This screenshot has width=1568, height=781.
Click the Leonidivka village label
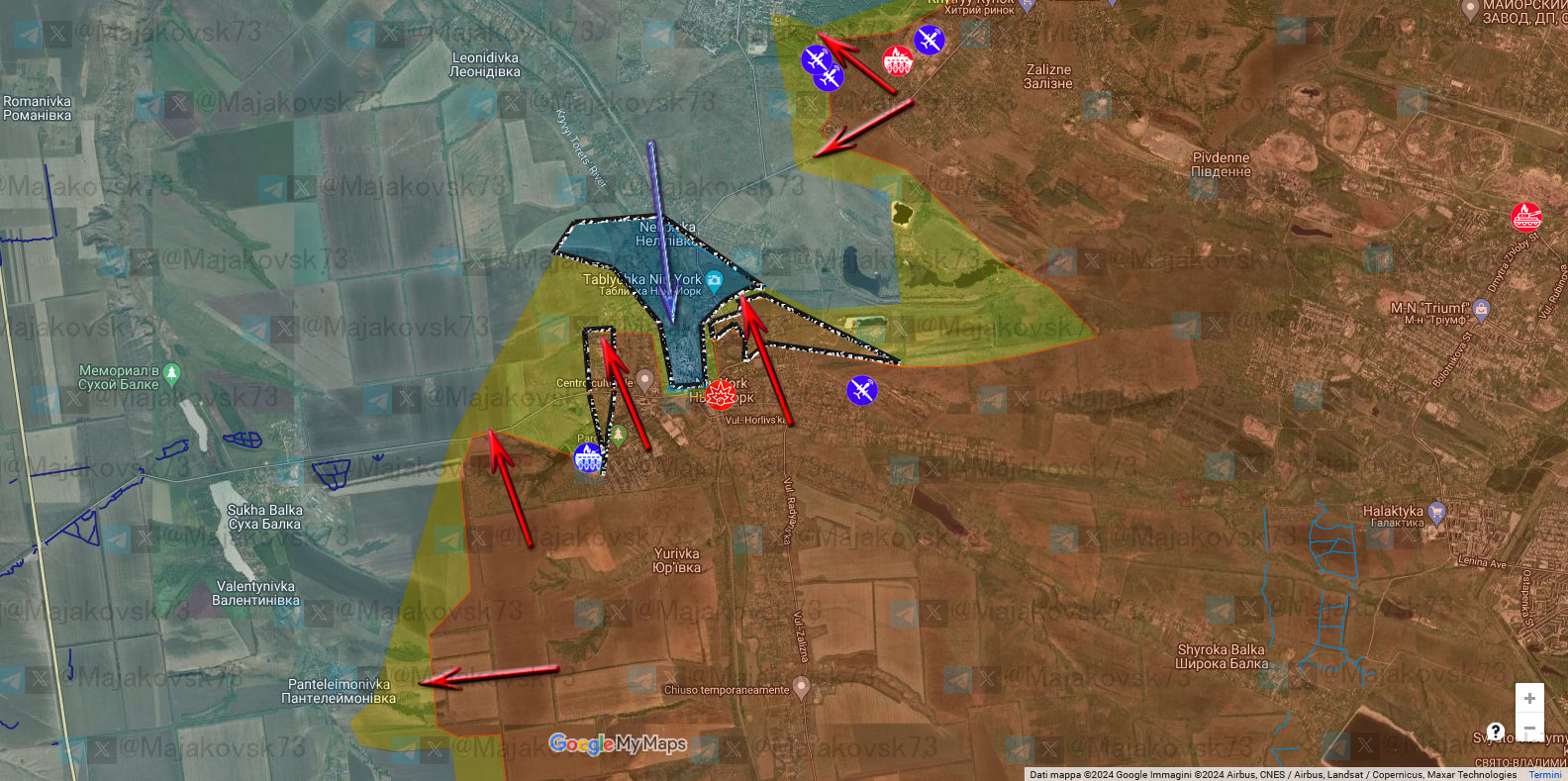coord(485,64)
